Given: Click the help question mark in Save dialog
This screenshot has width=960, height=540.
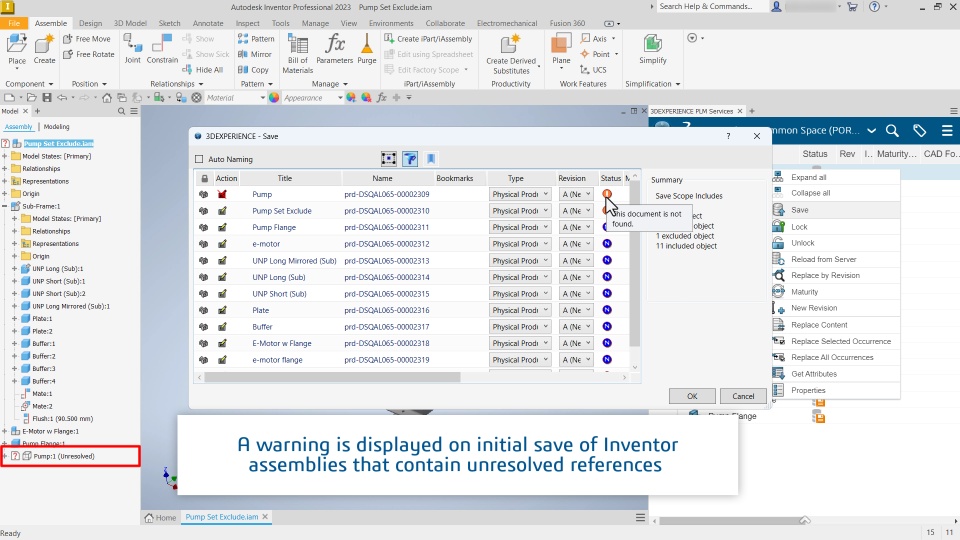Looking at the screenshot, I should coord(728,136).
